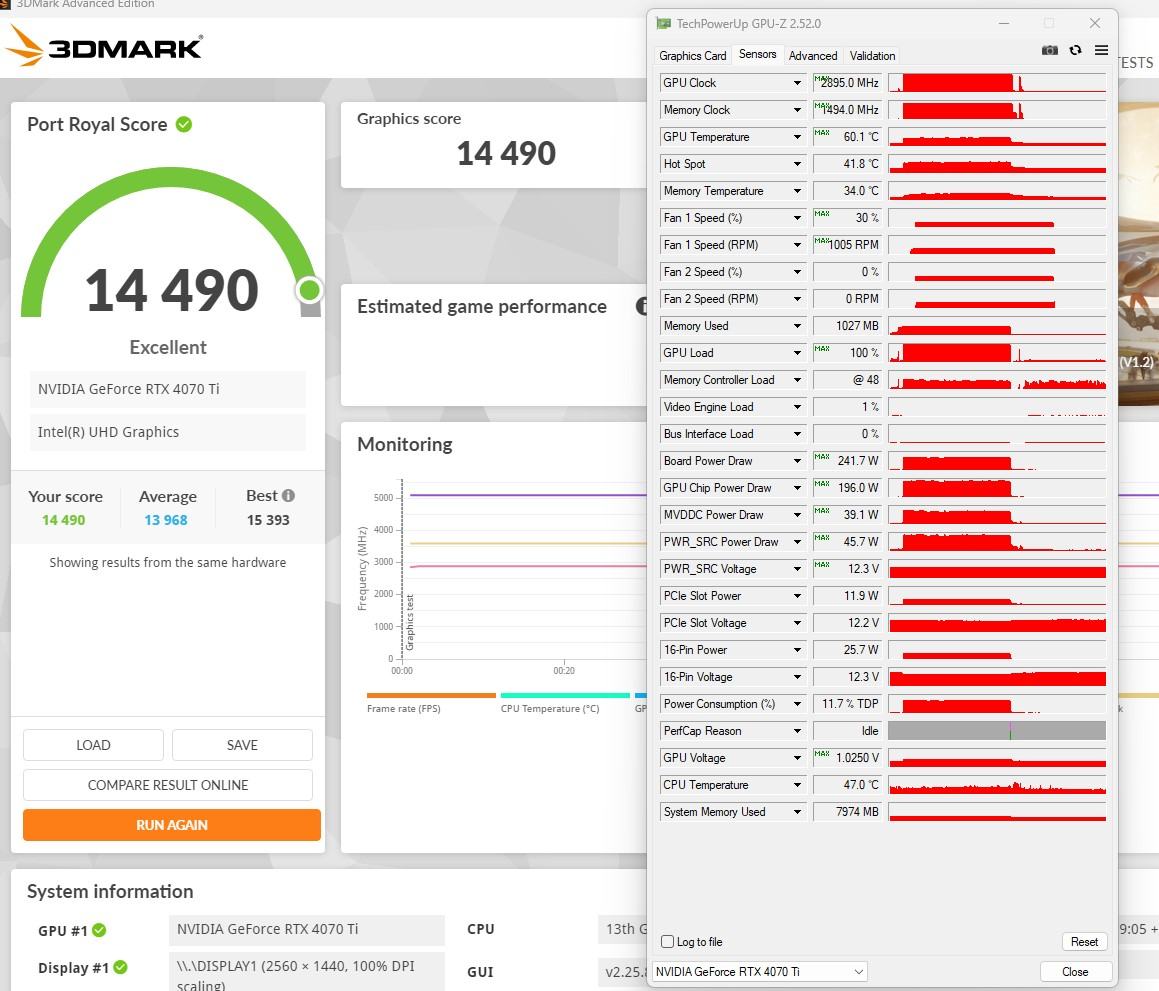
Task: Open the Memory Temperature sensor dropdown
Action: click(797, 191)
